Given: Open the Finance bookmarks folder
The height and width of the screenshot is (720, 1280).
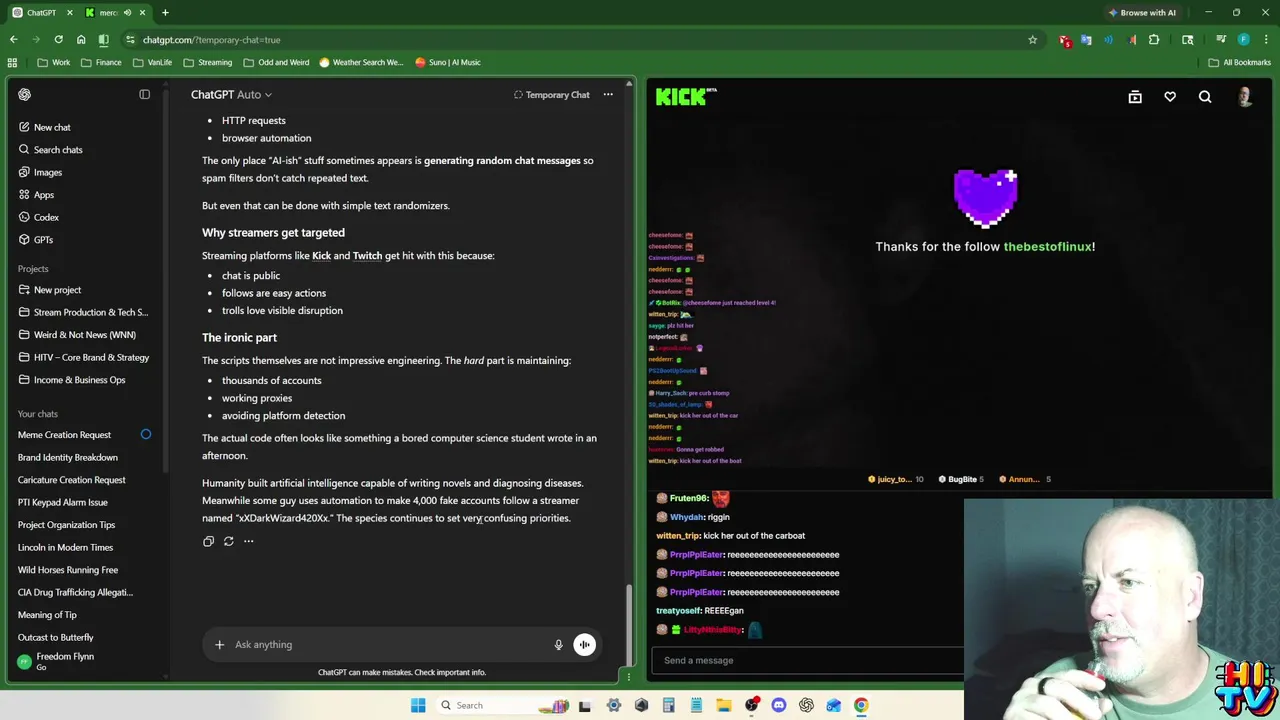Looking at the screenshot, I should click(100, 62).
